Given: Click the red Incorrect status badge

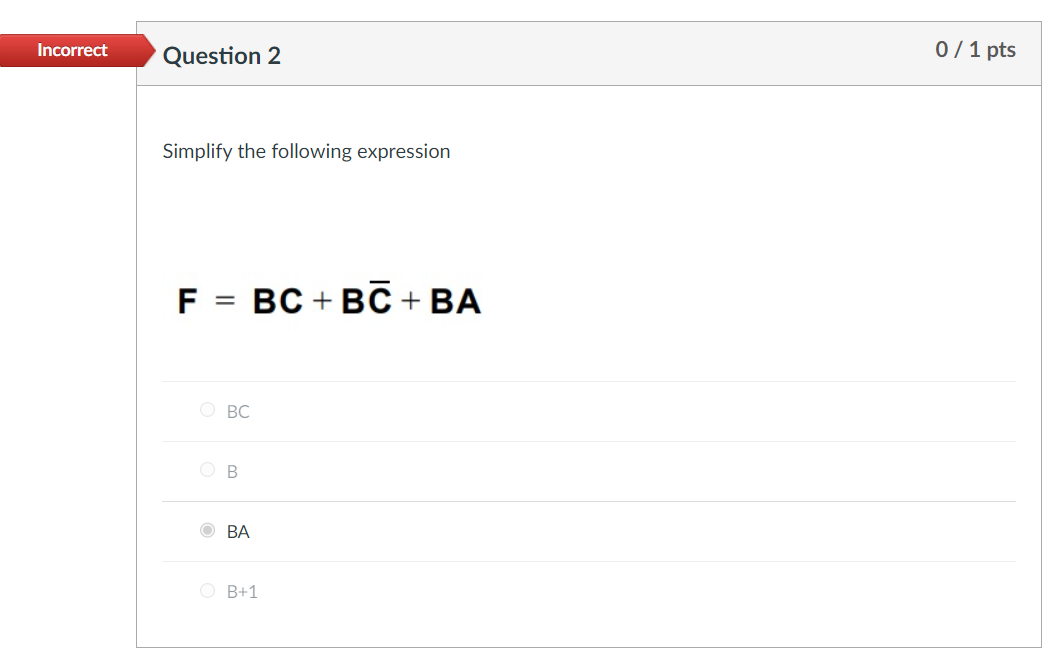Looking at the screenshot, I should pos(68,50).
